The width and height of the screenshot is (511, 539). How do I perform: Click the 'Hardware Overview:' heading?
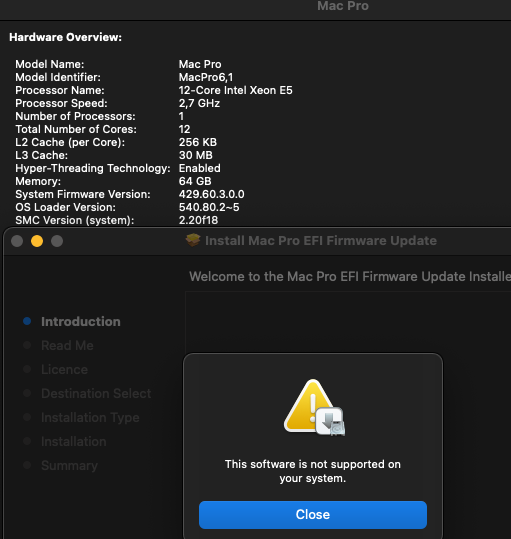(x=66, y=37)
